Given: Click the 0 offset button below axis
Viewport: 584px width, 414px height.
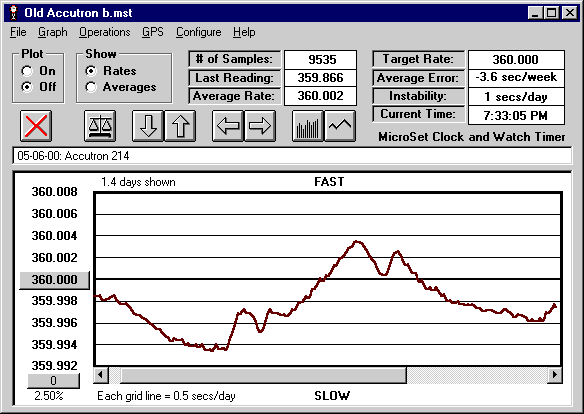Looking at the screenshot, I should (x=54, y=380).
